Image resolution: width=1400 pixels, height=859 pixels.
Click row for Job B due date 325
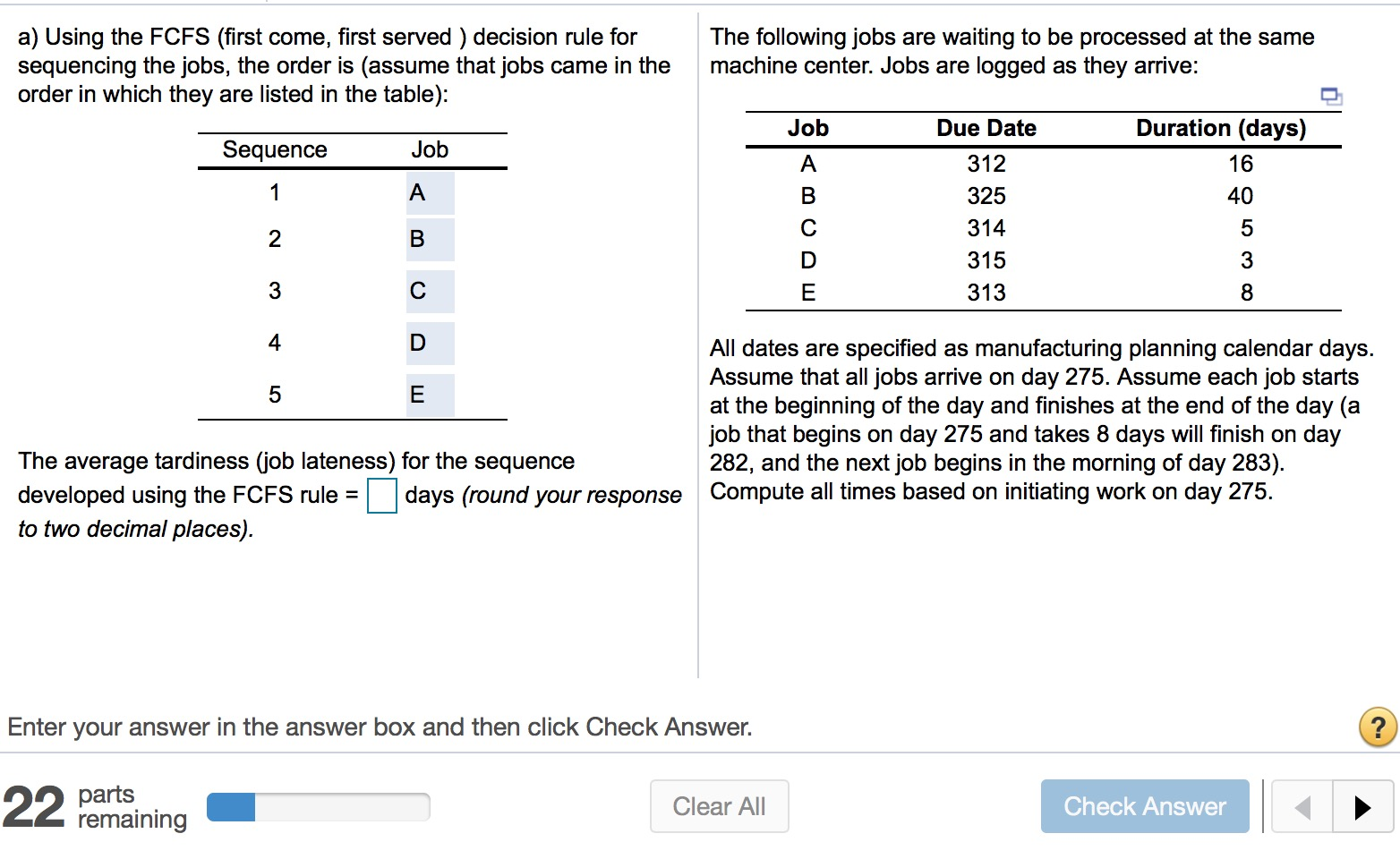[986, 195]
